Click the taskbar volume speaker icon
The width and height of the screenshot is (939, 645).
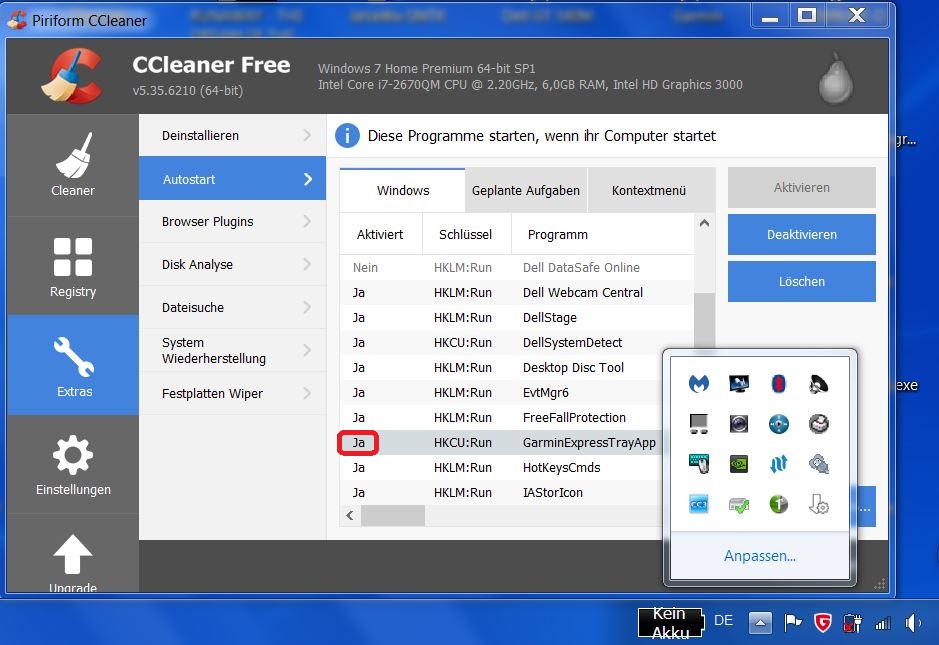pos(912,622)
